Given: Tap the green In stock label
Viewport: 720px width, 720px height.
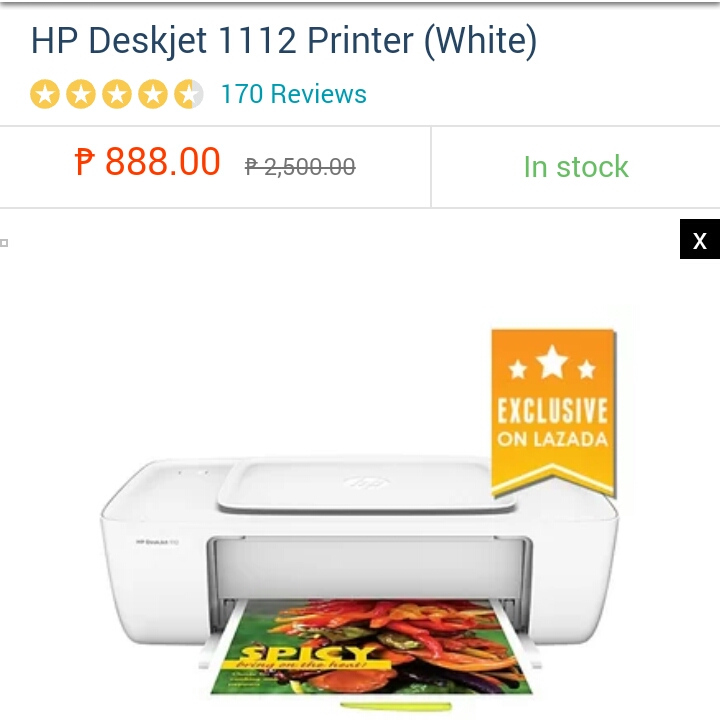Looking at the screenshot, I should (x=576, y=166).
